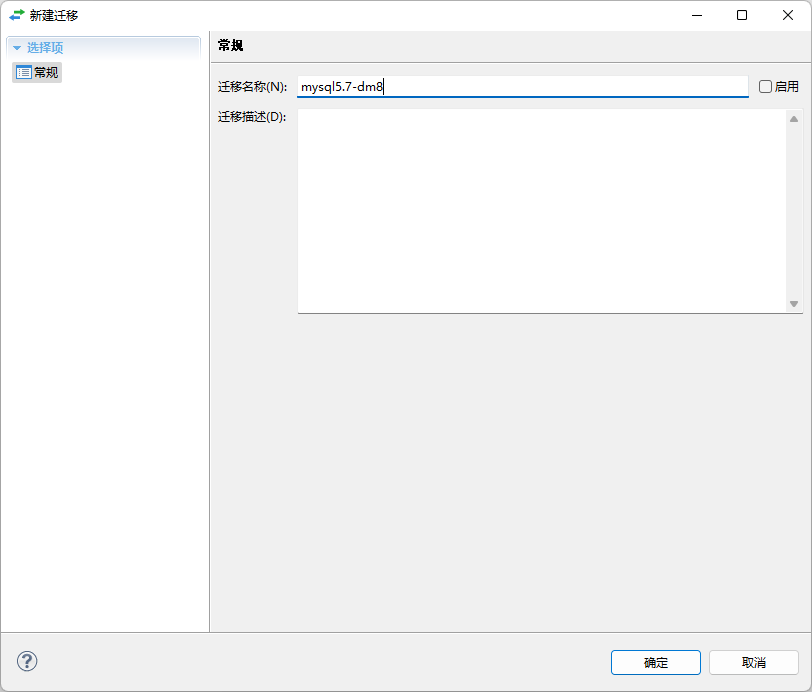Click the description scrollbar down arrow
This screenshot has height=692, width=812.
pos(794,304)
